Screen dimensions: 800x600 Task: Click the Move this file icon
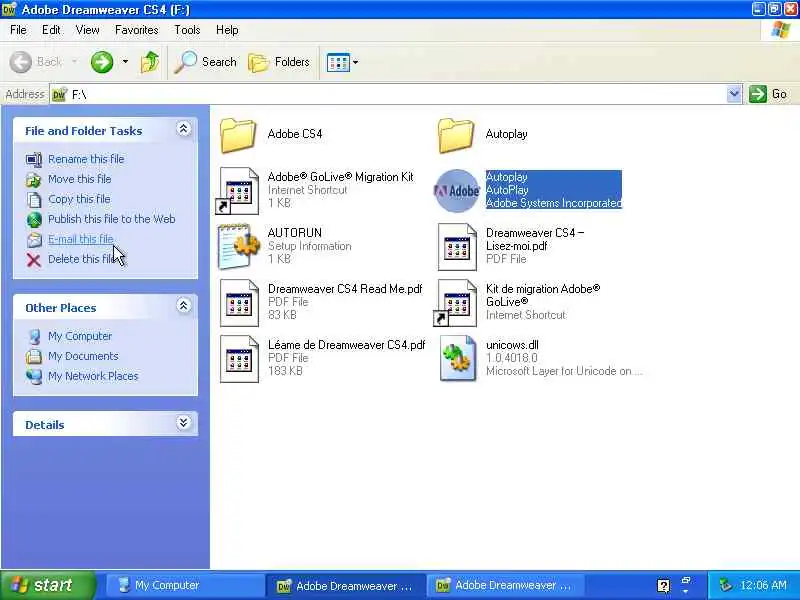click(x=34, y=180)
